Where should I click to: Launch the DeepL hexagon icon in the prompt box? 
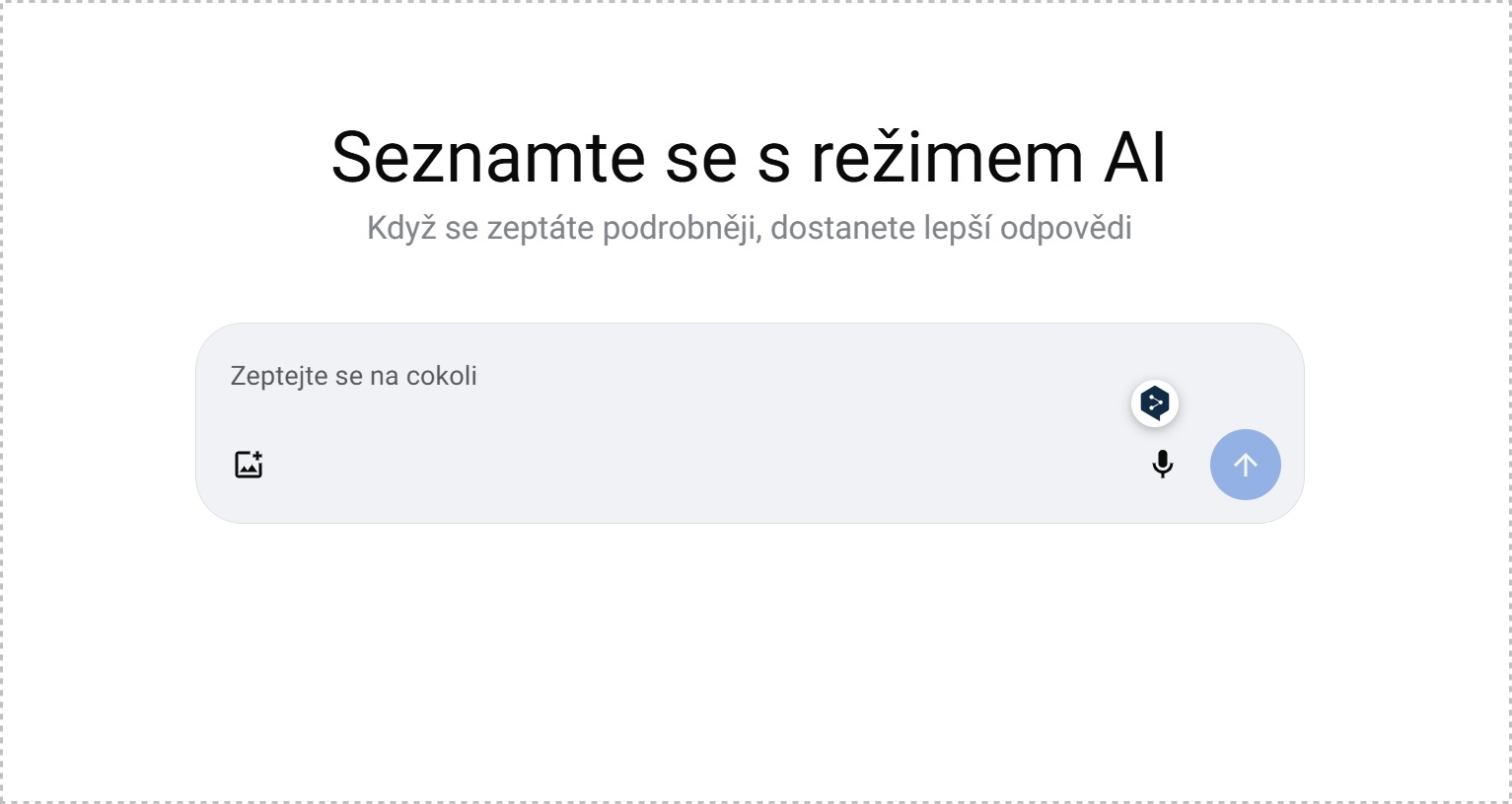pos(1154,403)
